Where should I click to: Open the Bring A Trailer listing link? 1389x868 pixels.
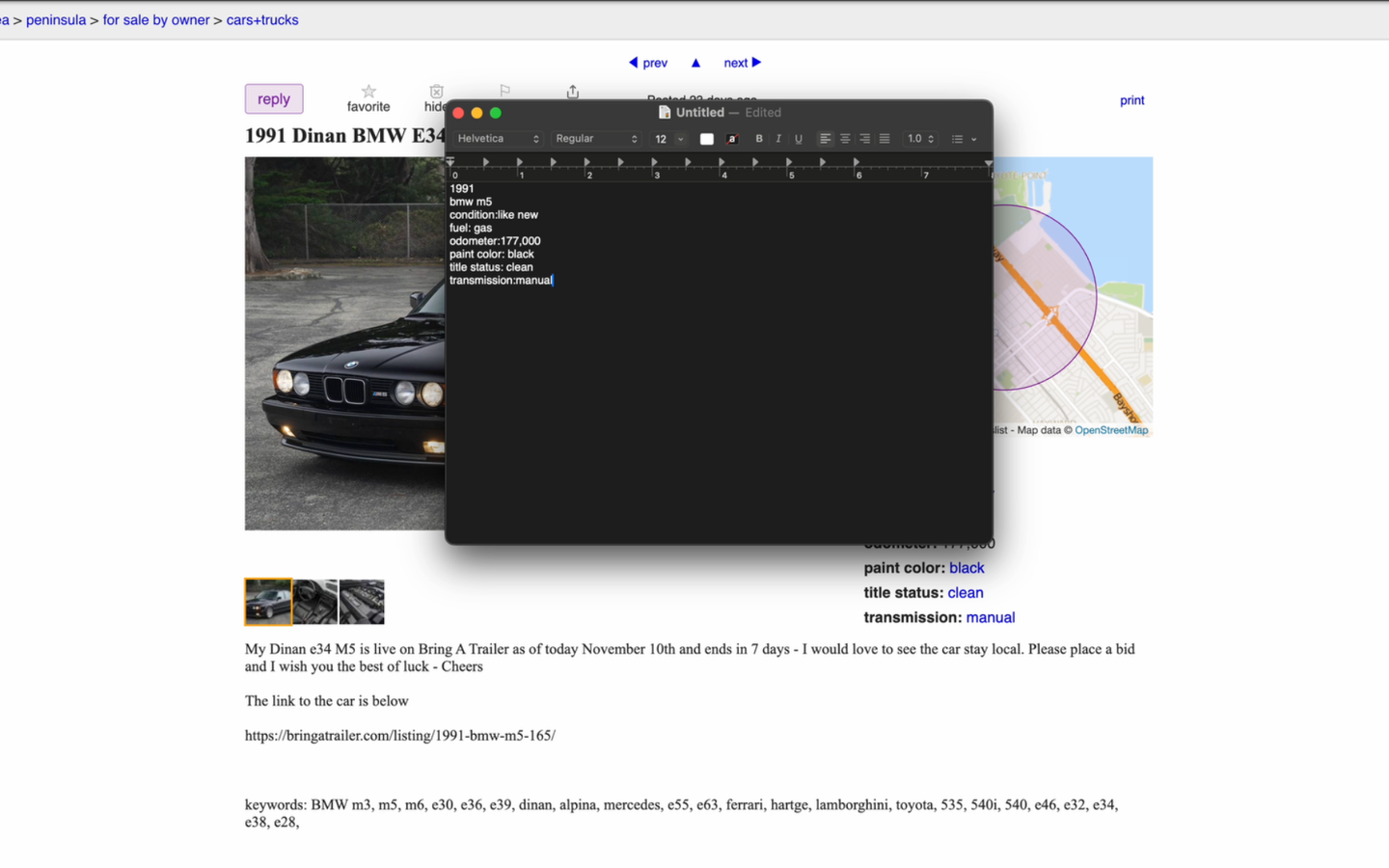400,735
